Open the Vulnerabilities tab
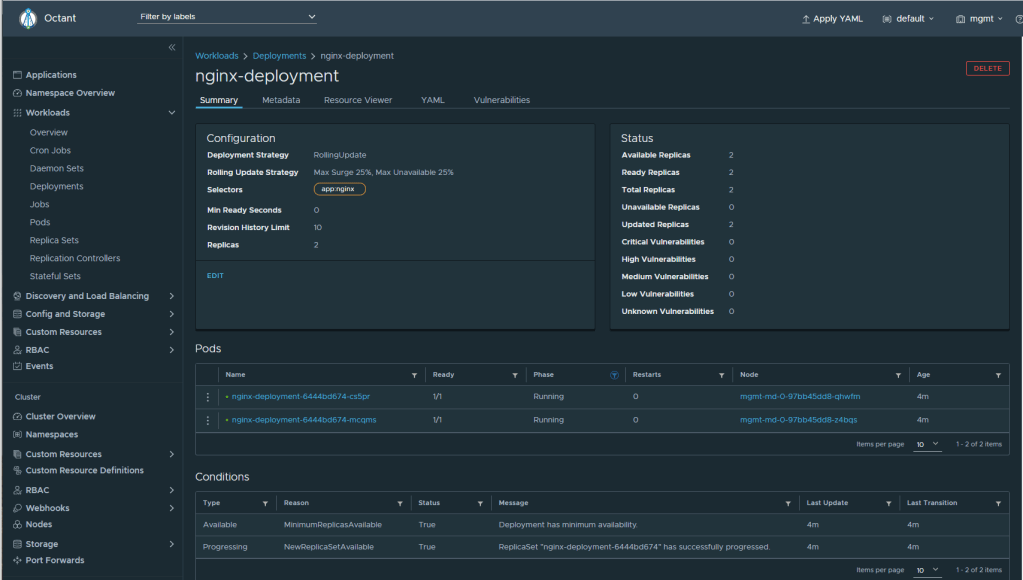 point(501,100)
